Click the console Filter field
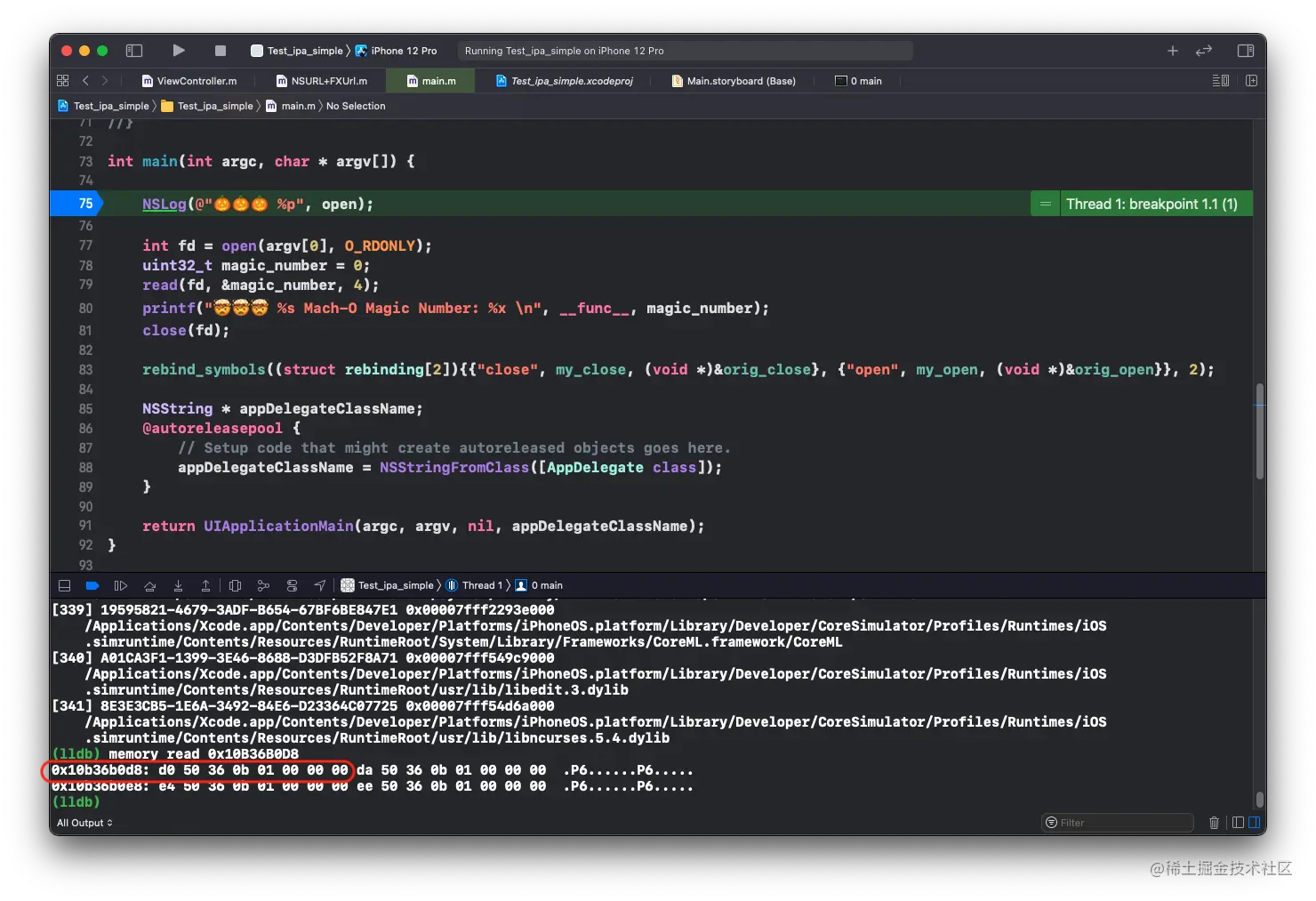 1117,823
